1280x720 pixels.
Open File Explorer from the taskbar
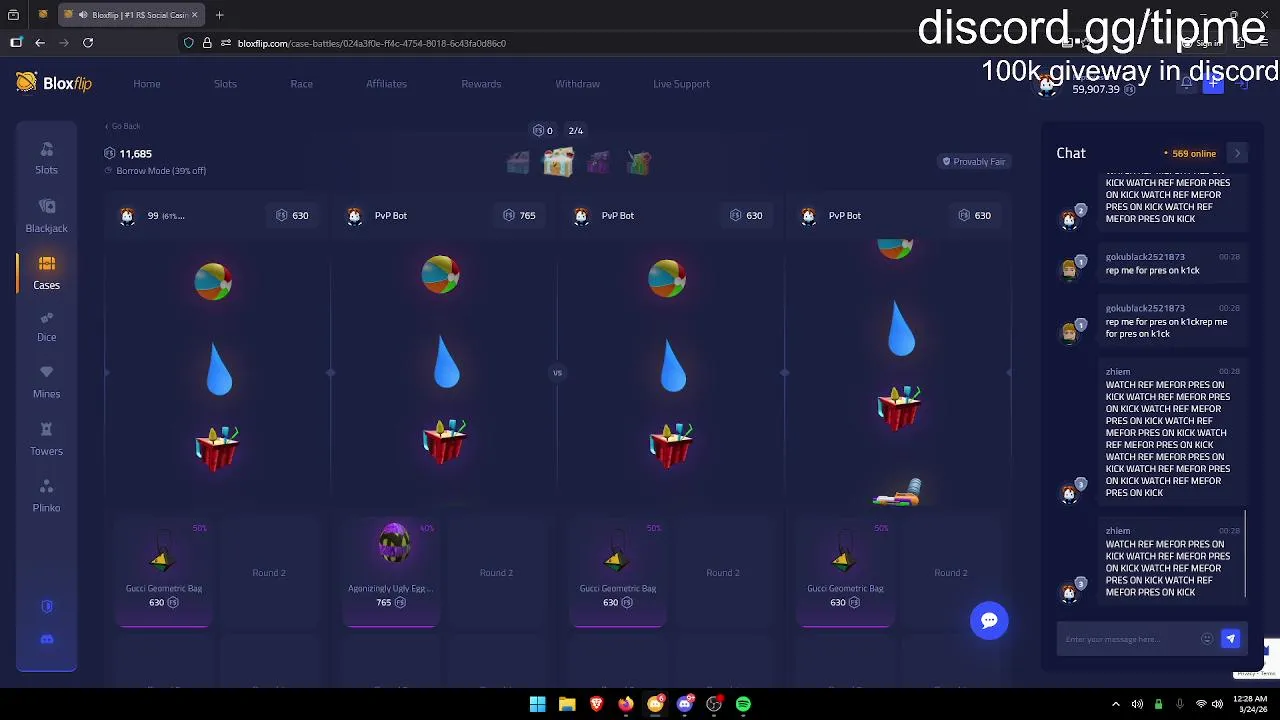coord(567,704)
